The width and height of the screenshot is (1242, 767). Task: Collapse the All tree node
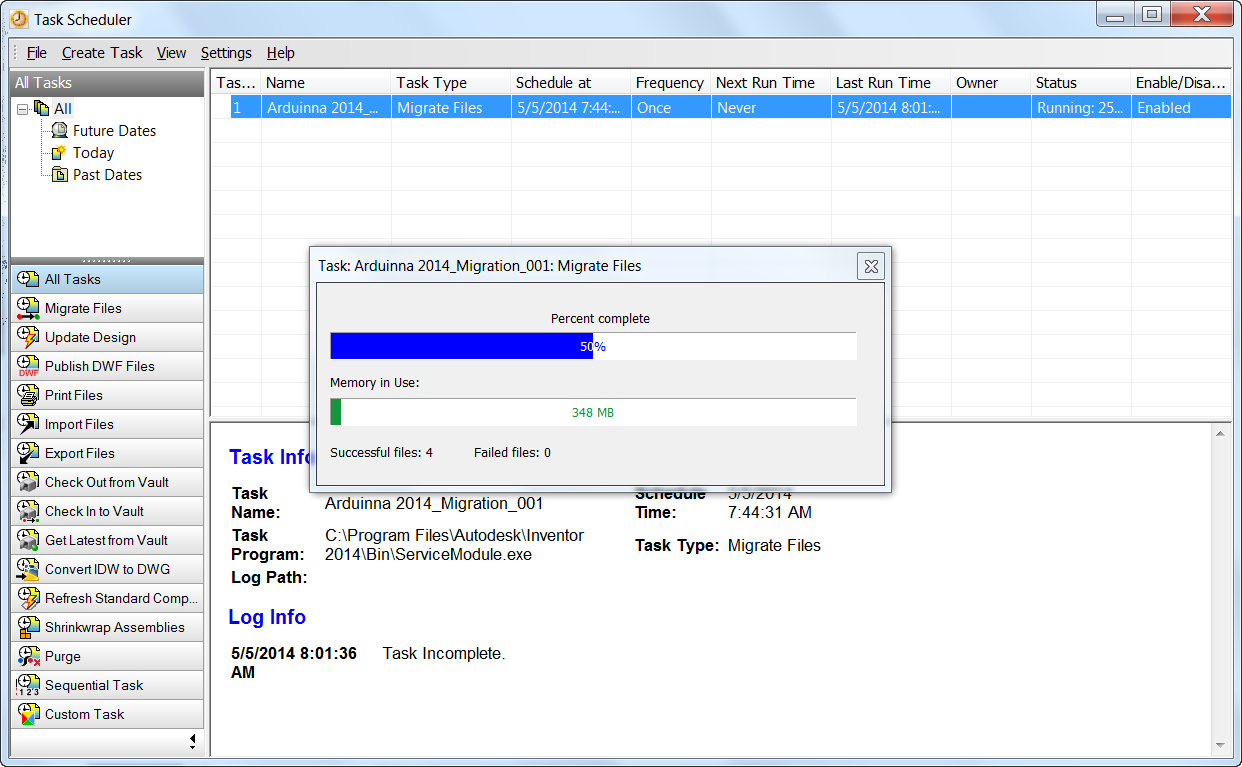[x=22, y=109]
